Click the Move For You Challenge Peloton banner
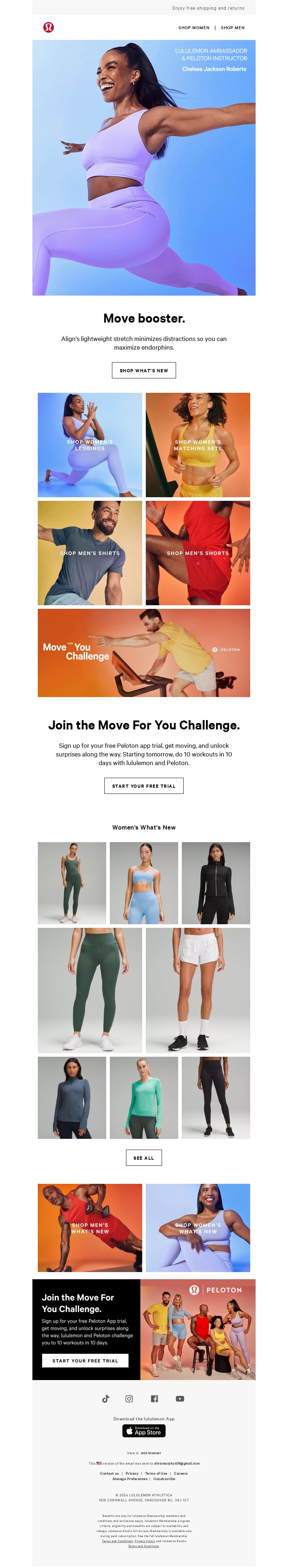 coord(144,652)
